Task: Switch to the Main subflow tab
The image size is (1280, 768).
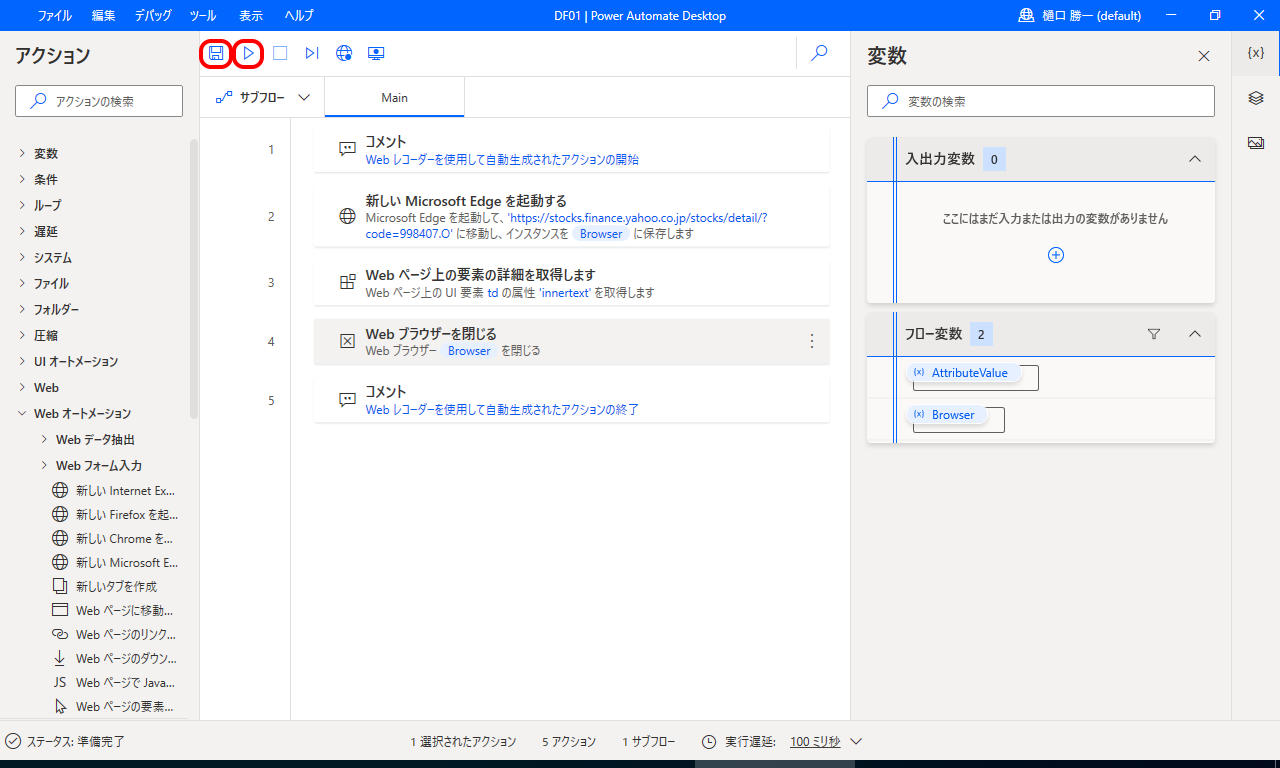Action: pyautogui.click(x=395, y=97)
